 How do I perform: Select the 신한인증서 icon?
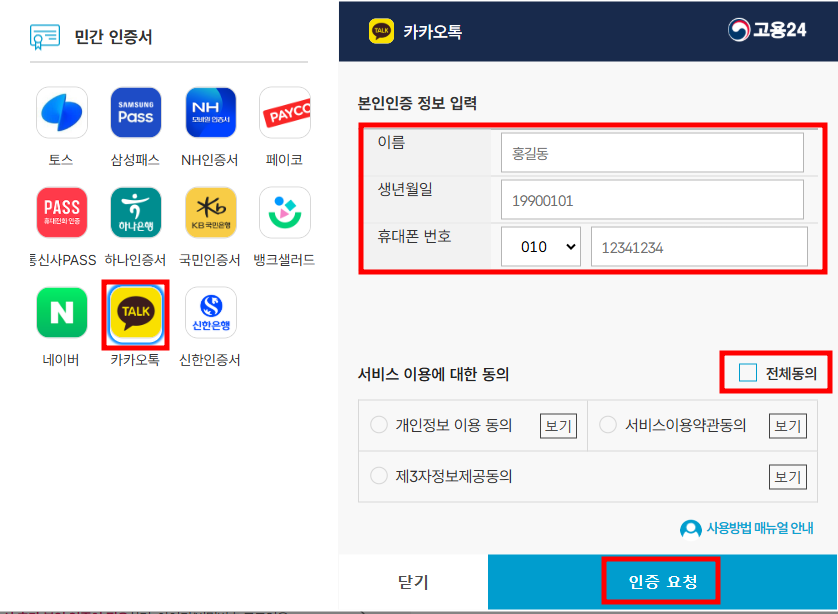[x=211, y=313]
